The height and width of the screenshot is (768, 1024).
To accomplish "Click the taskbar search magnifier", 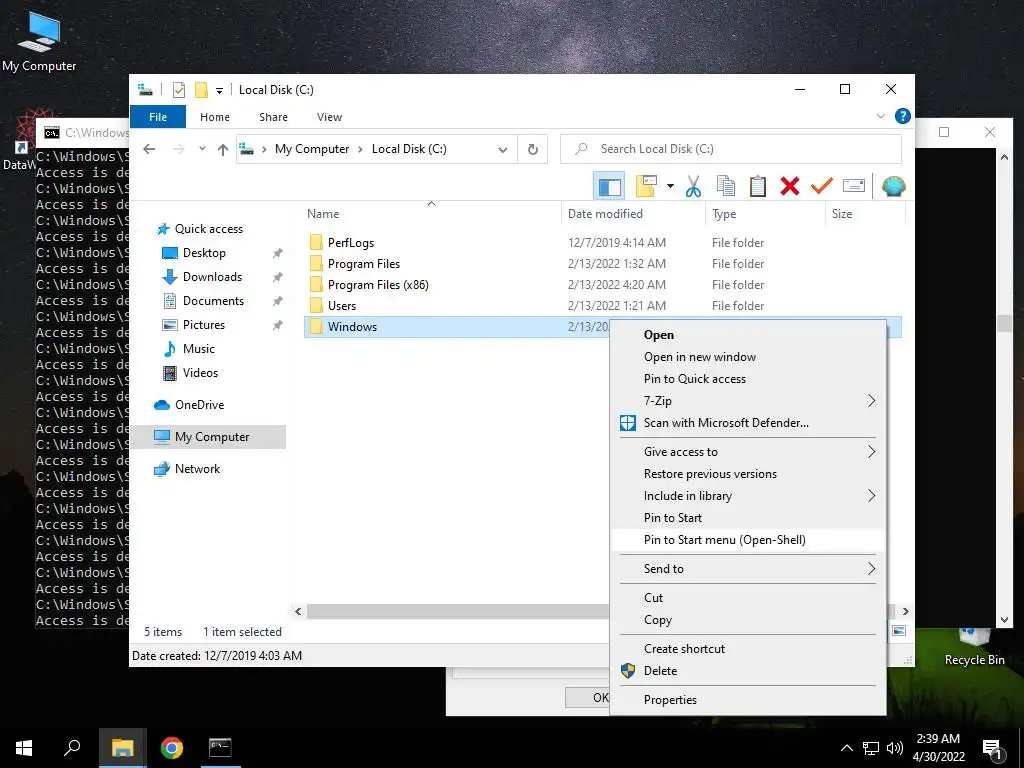I will click(x=72, y=748).
